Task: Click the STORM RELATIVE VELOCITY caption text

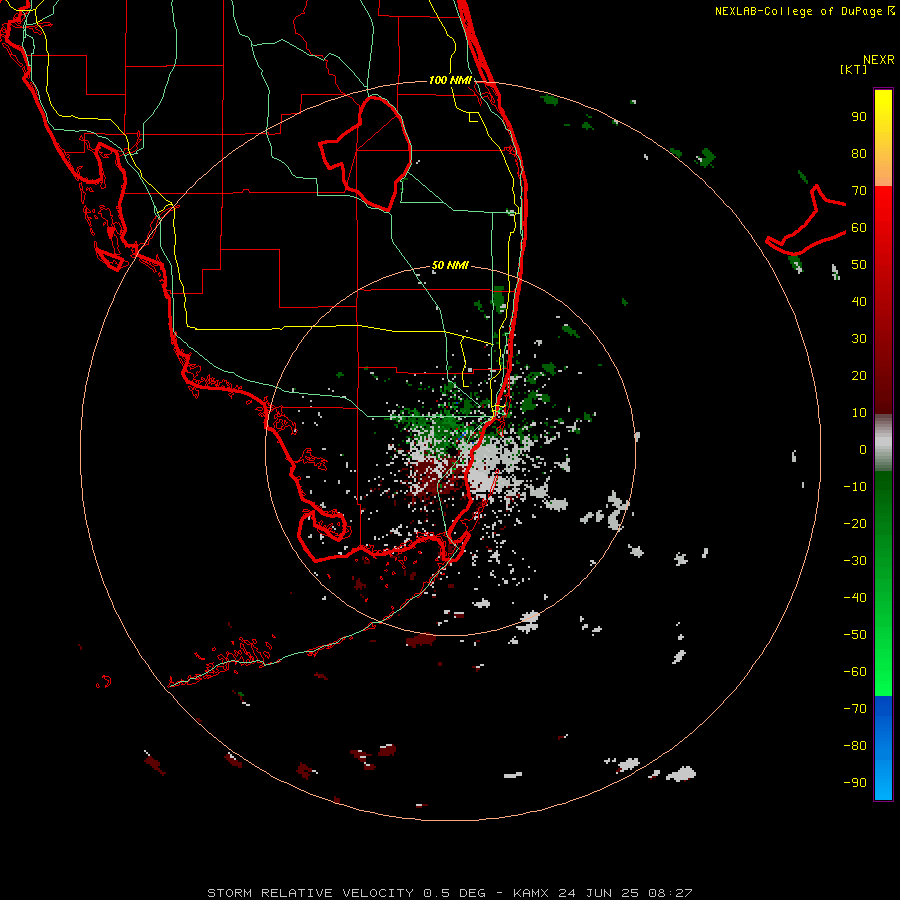Action: [310, 893]
